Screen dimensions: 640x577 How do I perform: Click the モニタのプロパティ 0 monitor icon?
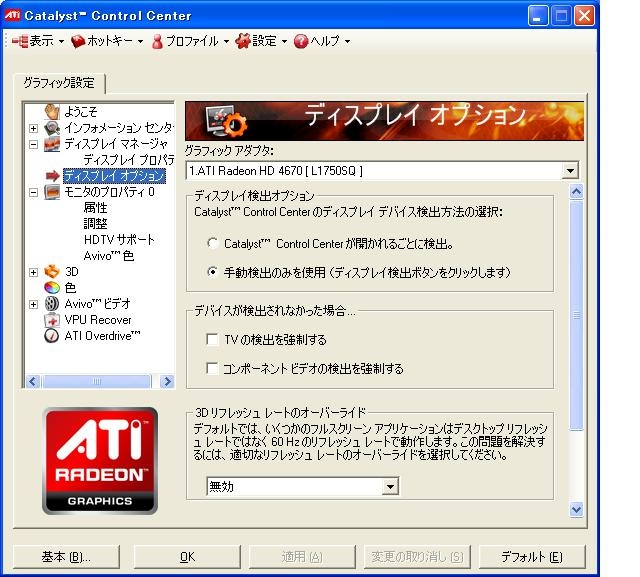point(52,192)
